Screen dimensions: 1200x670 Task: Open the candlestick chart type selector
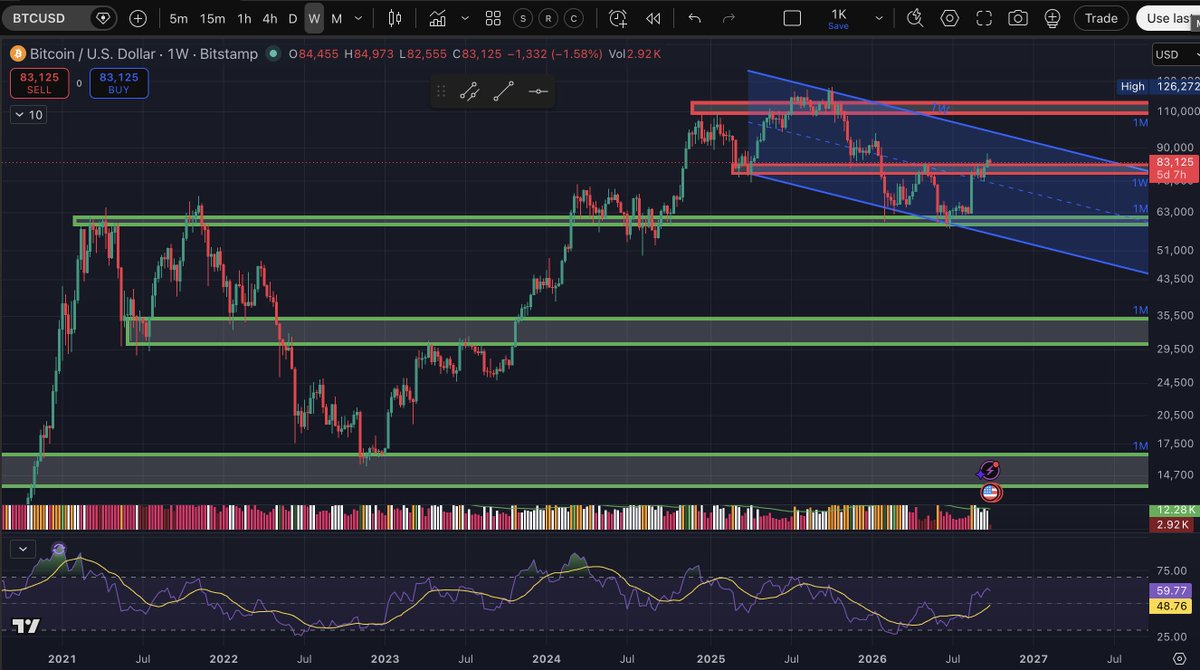click(395, 18)
